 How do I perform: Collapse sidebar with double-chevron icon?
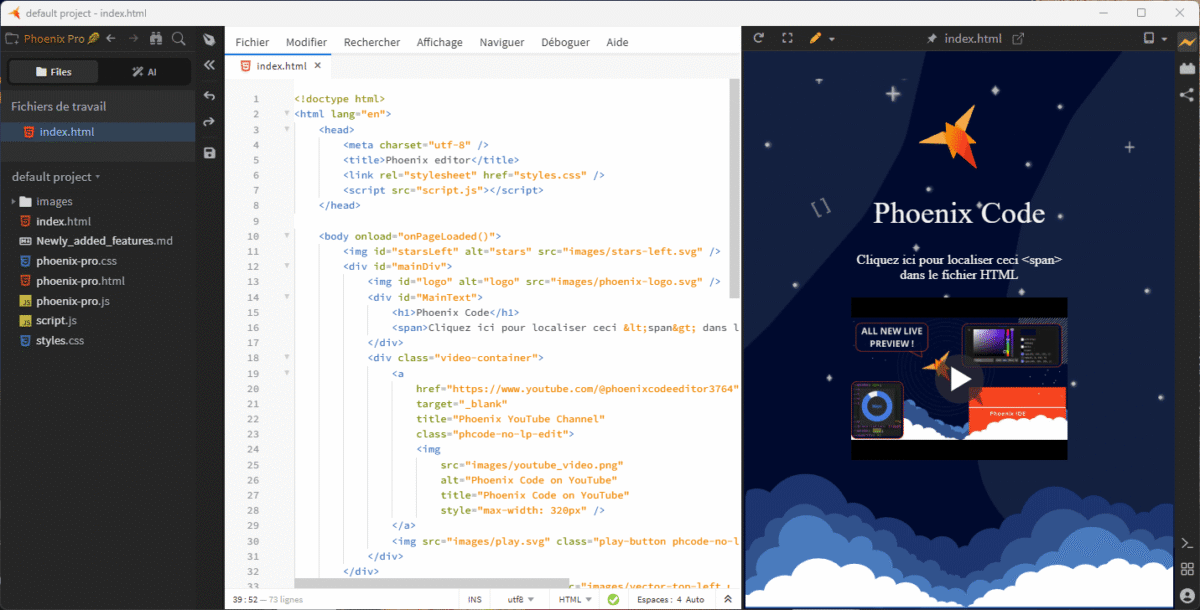pos(209,65)
